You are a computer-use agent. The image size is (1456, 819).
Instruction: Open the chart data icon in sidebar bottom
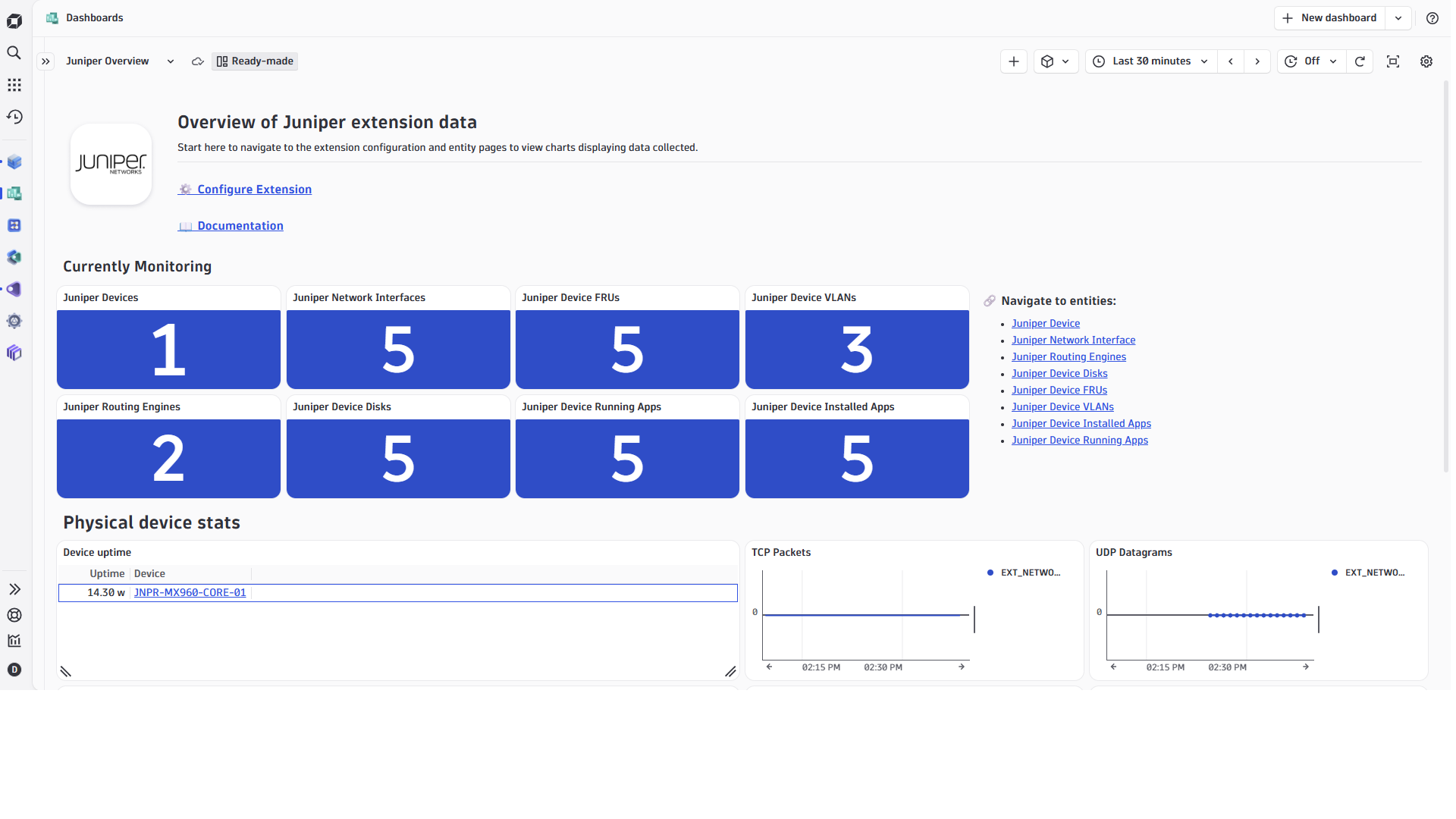(14, 641)
